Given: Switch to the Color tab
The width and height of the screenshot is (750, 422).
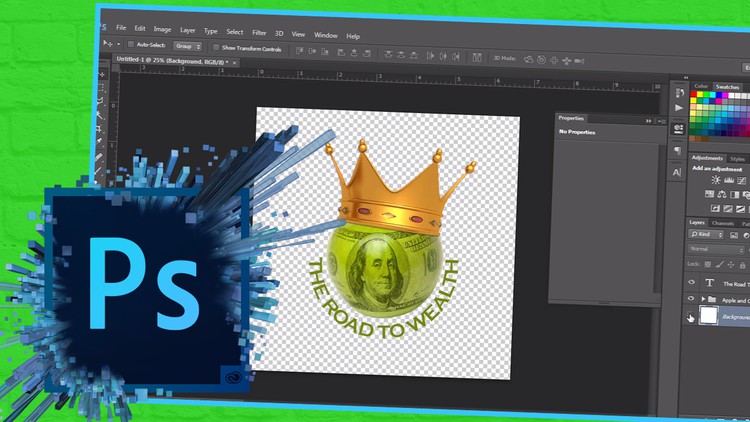Looking at the screenshot, I should coord(701,86).
